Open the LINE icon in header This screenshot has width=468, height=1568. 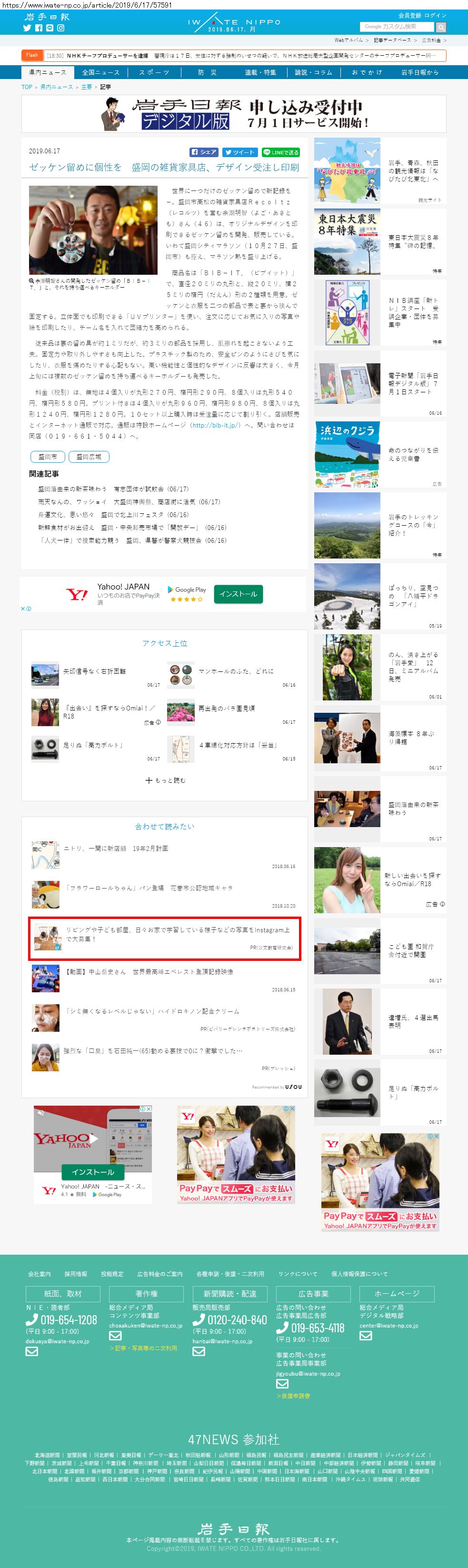(x=50, y=28)
